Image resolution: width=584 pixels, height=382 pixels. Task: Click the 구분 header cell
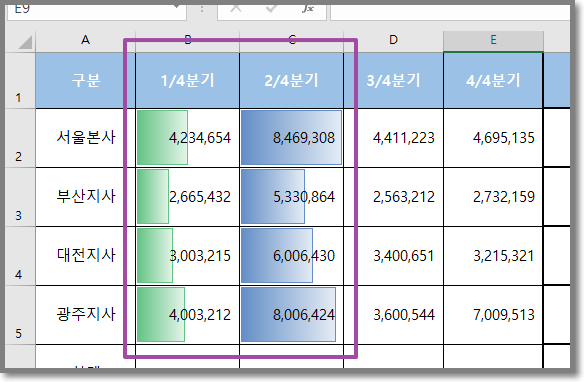(x=86, y=80)
